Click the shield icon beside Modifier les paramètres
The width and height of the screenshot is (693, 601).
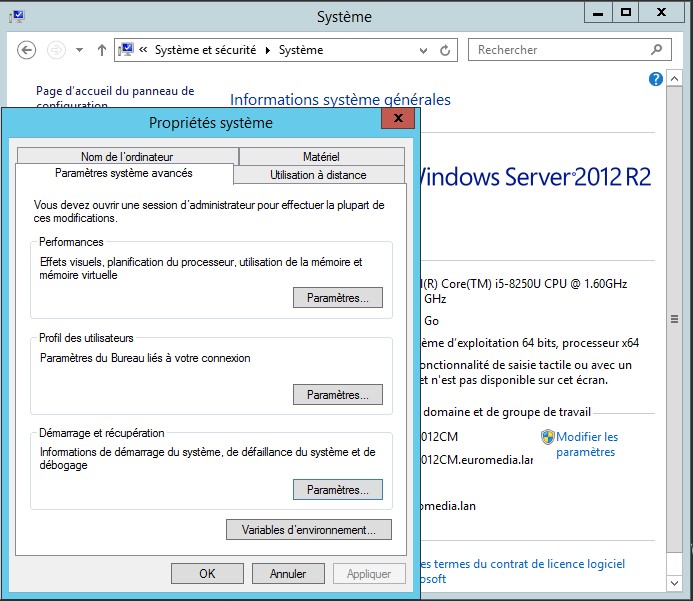pos(548,437)
